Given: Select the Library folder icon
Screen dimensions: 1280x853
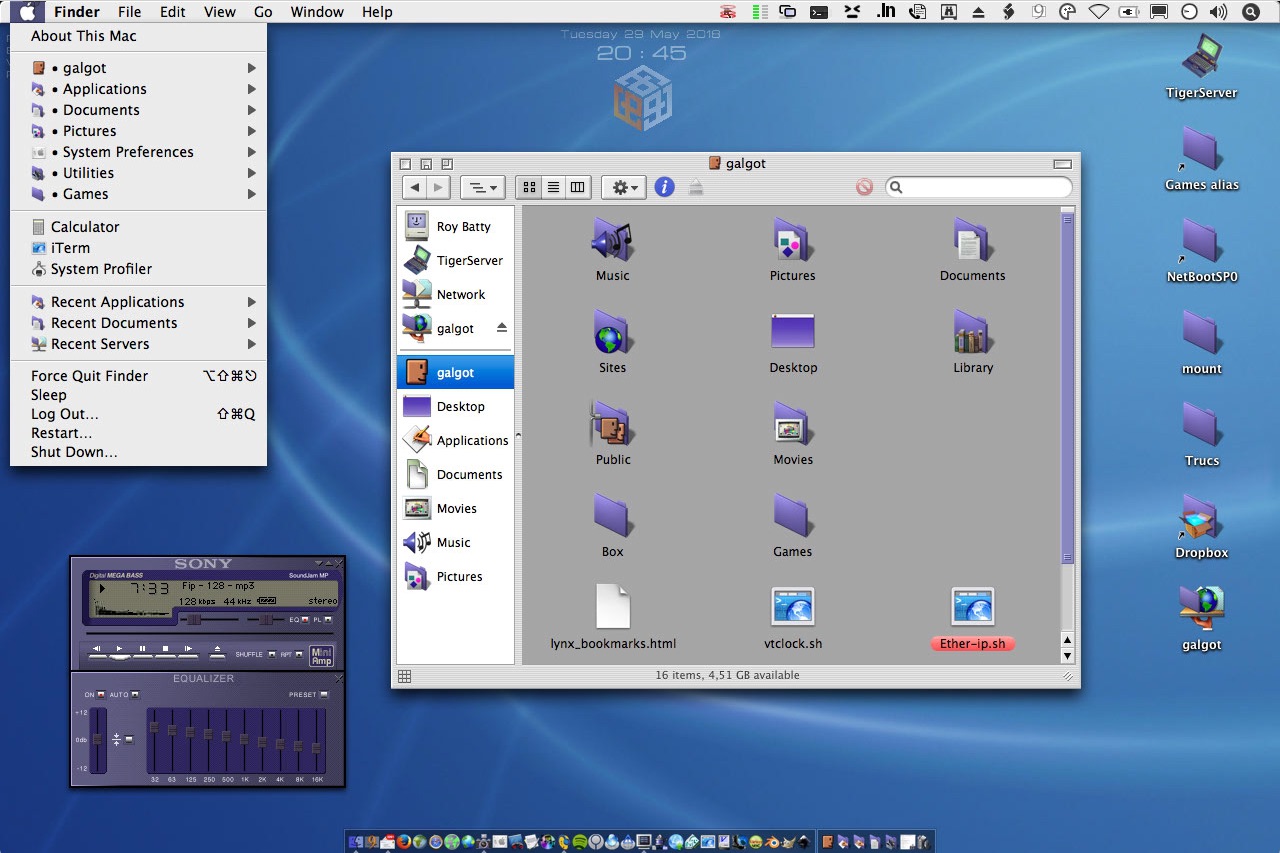Looking at the screenshot, I should tap(972, 333).
